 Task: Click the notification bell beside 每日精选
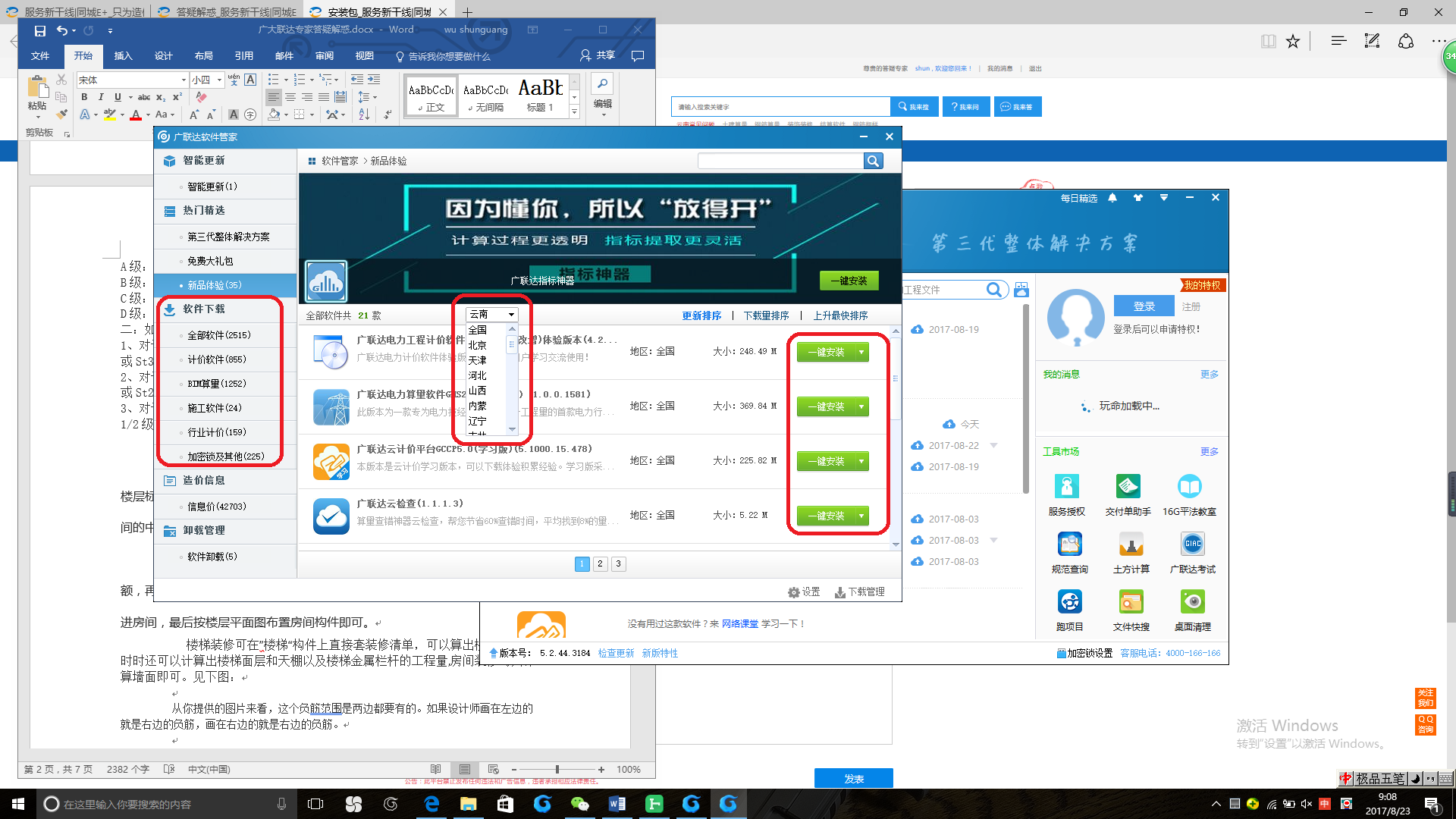coord(1112,198)
